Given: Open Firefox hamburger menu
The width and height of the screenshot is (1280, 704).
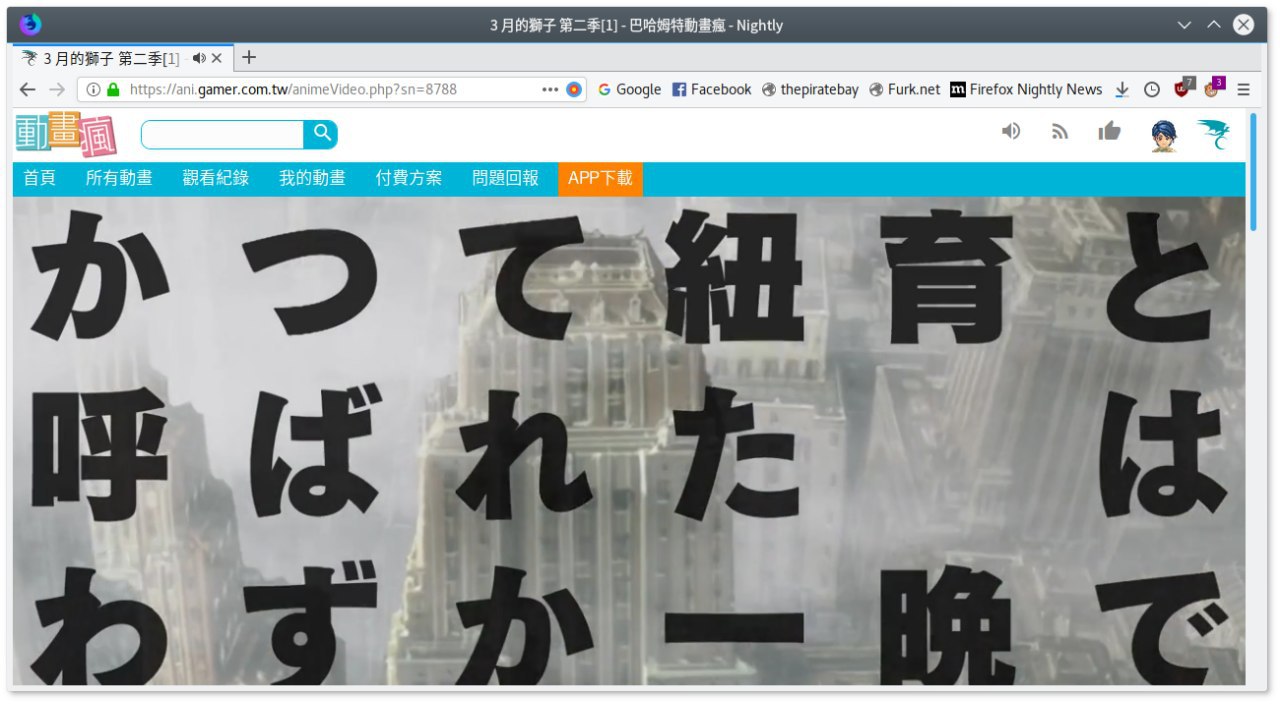Looking at the screenshot, I should pyautogui.click(x=1243, y=89).
